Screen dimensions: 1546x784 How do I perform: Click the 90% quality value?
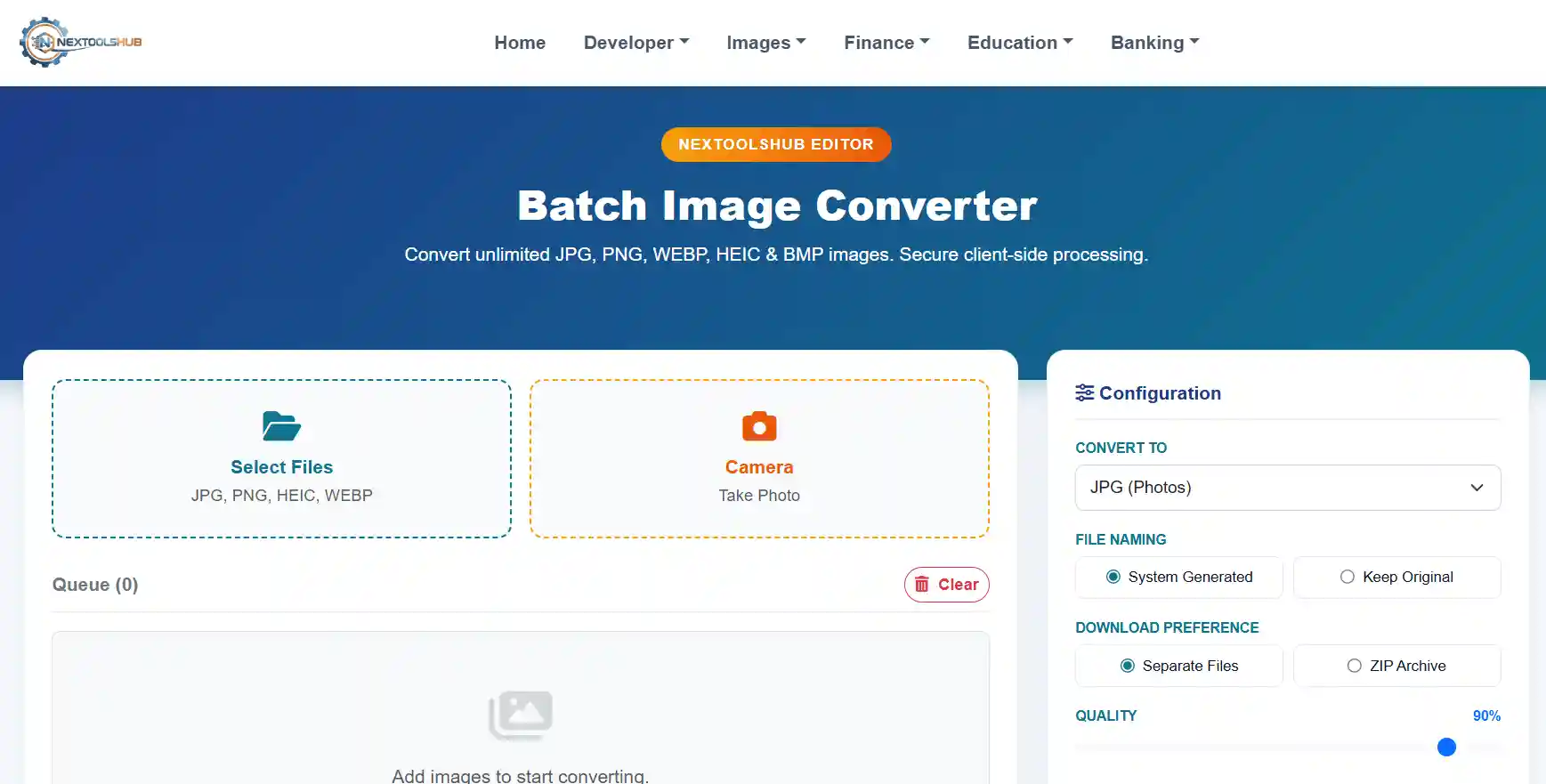coord(1486,715)
